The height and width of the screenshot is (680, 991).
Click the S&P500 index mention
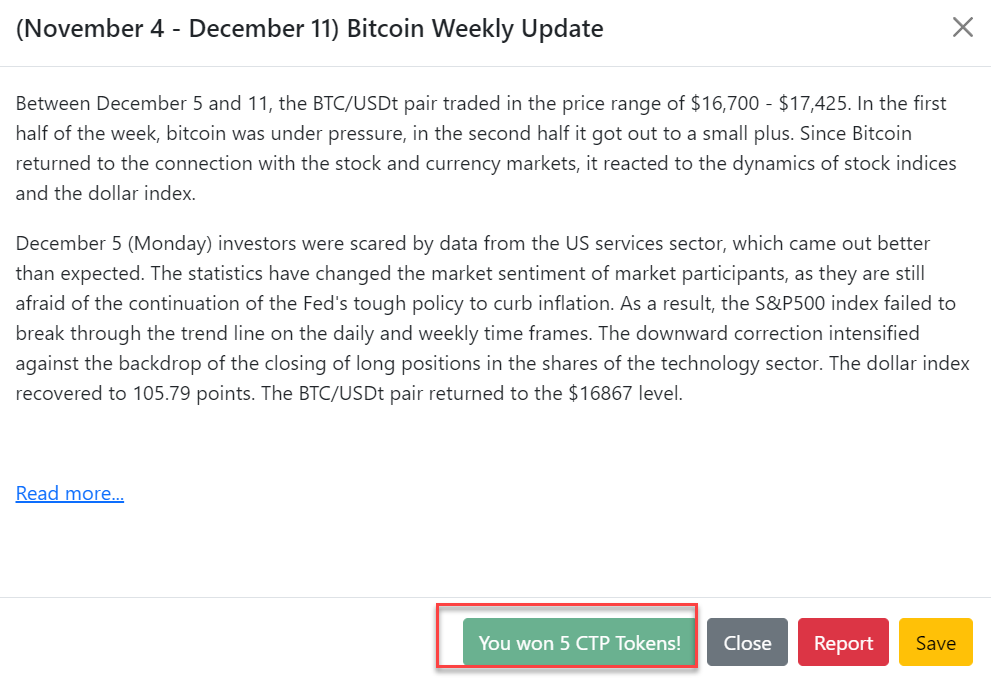click(816, 303)
